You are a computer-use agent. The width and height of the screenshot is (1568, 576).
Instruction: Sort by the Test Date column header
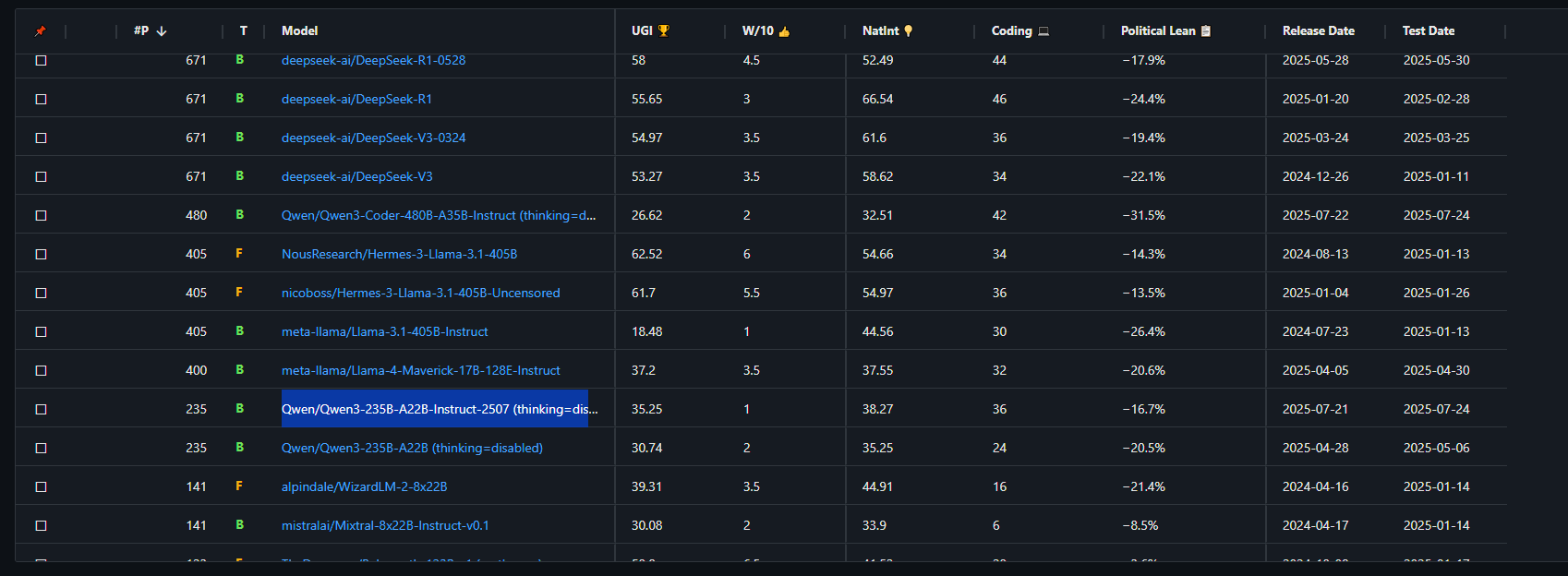(x=1428, y=30)
